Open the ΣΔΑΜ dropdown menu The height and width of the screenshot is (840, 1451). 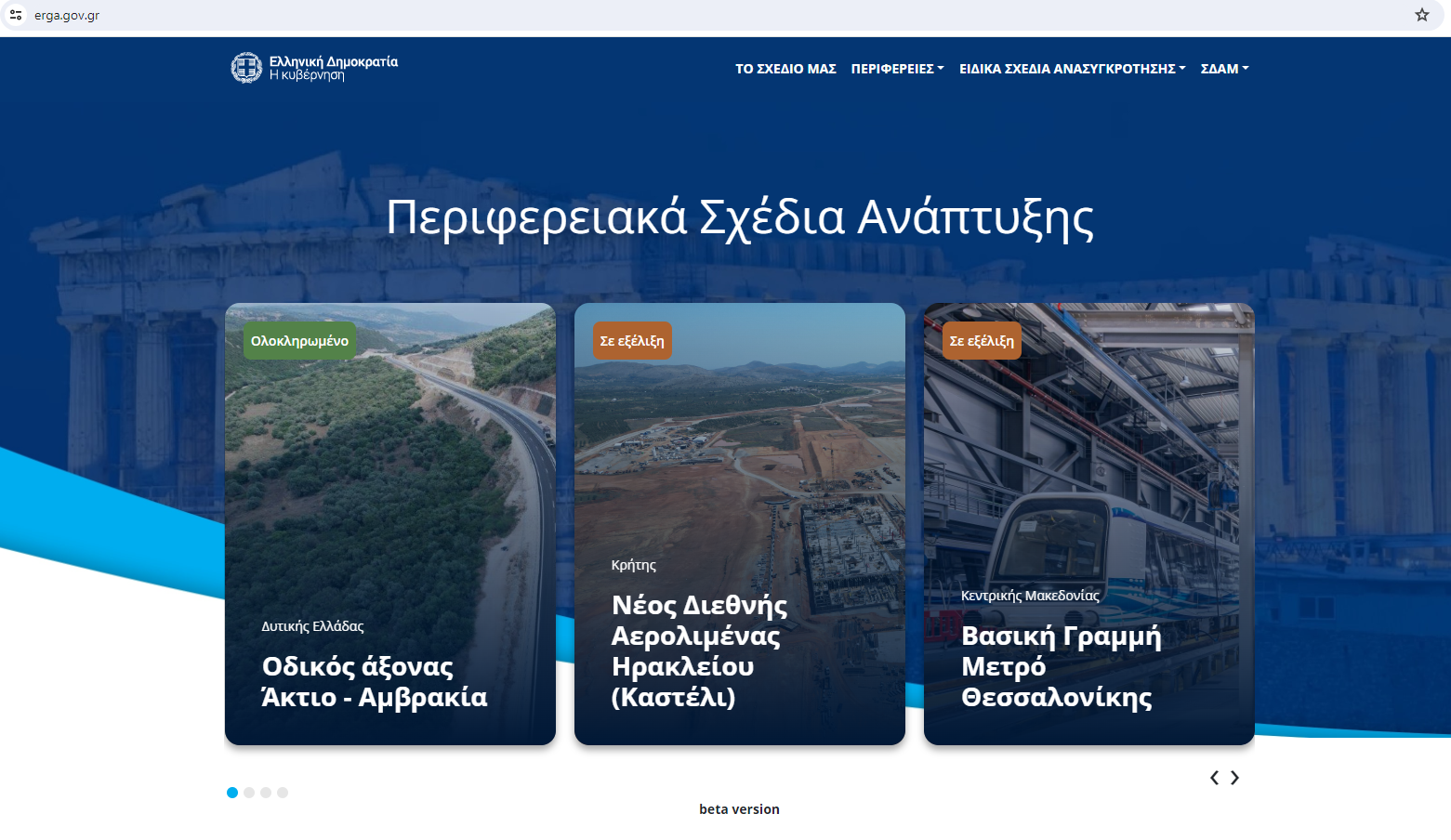pyautogui.click(x=1224, y=68)
